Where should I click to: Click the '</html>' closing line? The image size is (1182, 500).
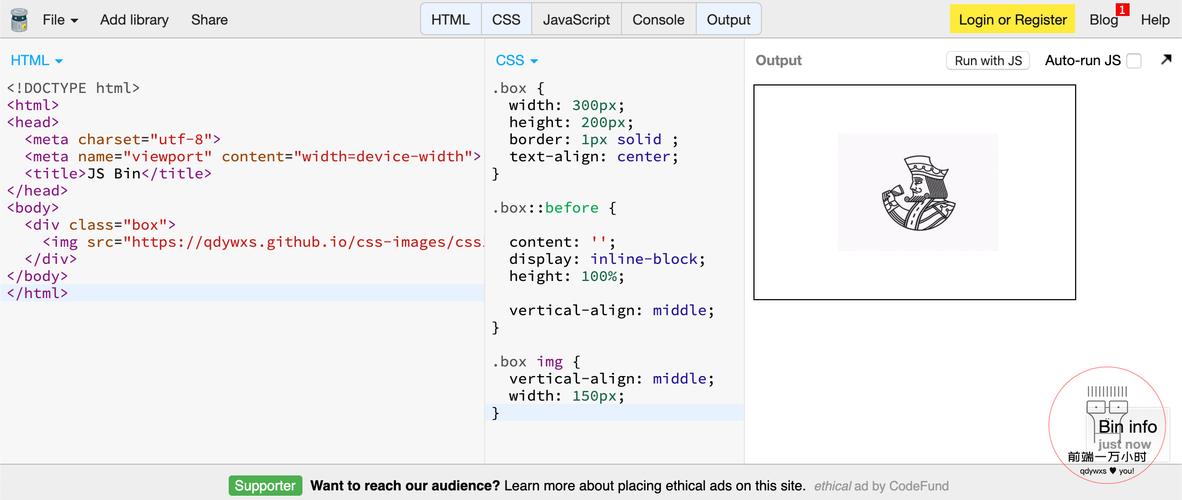(38, 293)
